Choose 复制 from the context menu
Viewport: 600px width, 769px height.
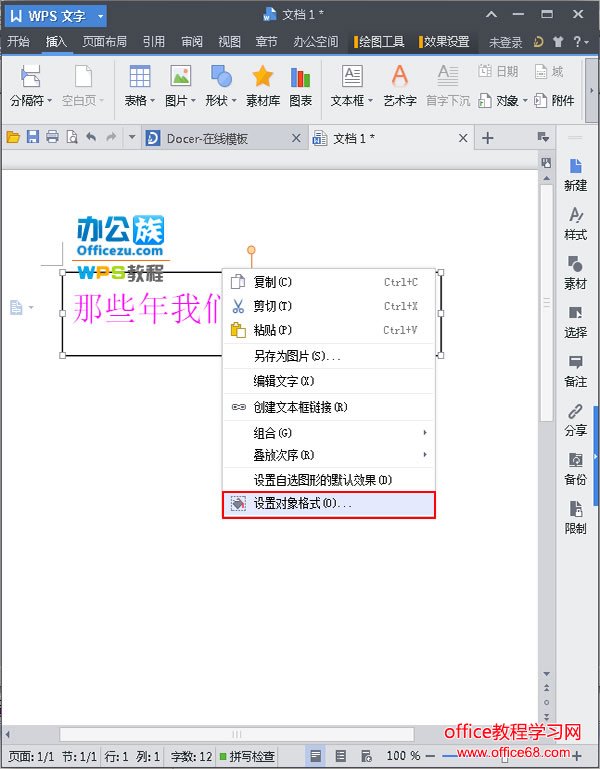[329, 282]
